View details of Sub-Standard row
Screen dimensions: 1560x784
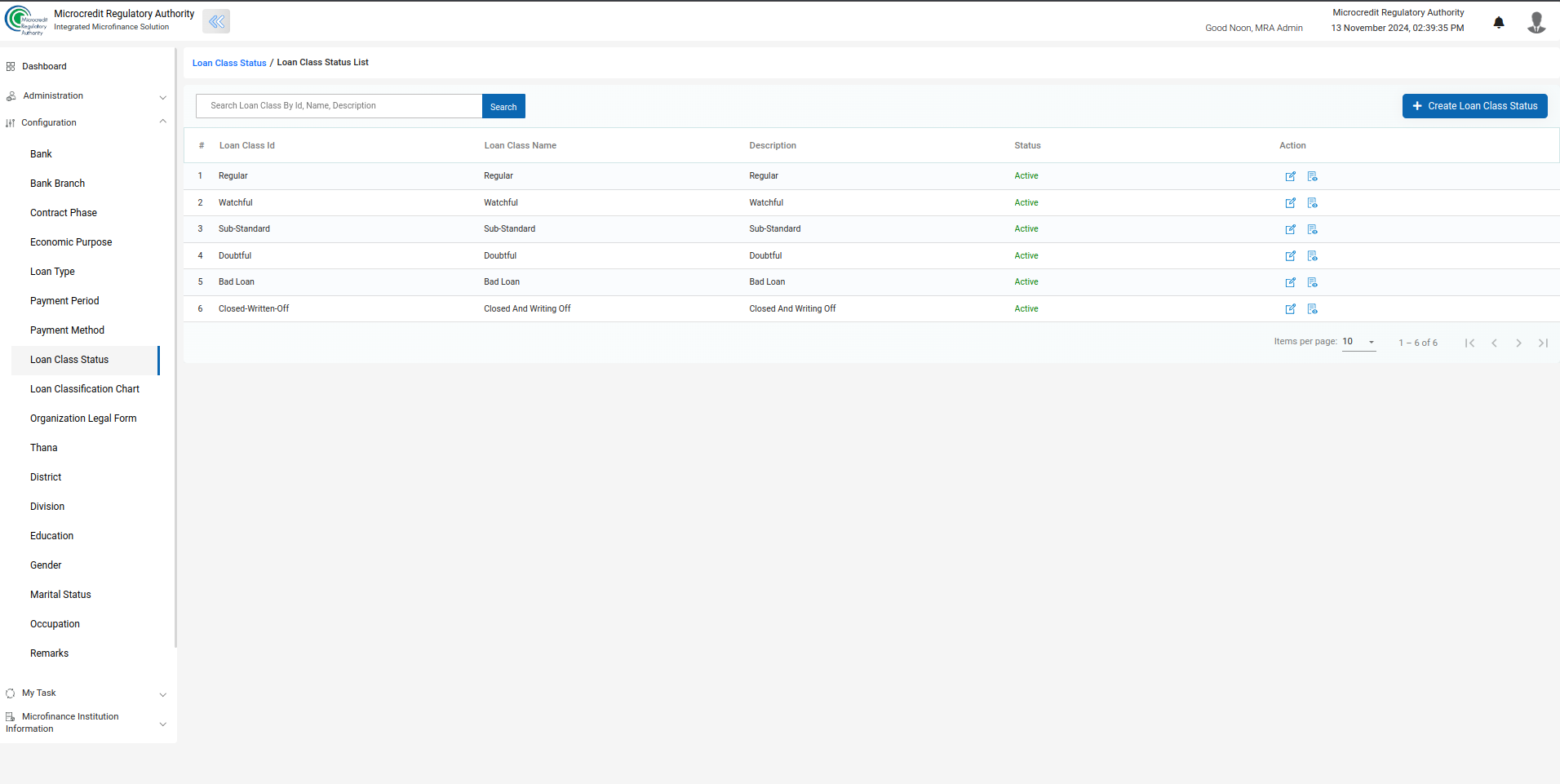1312,229
